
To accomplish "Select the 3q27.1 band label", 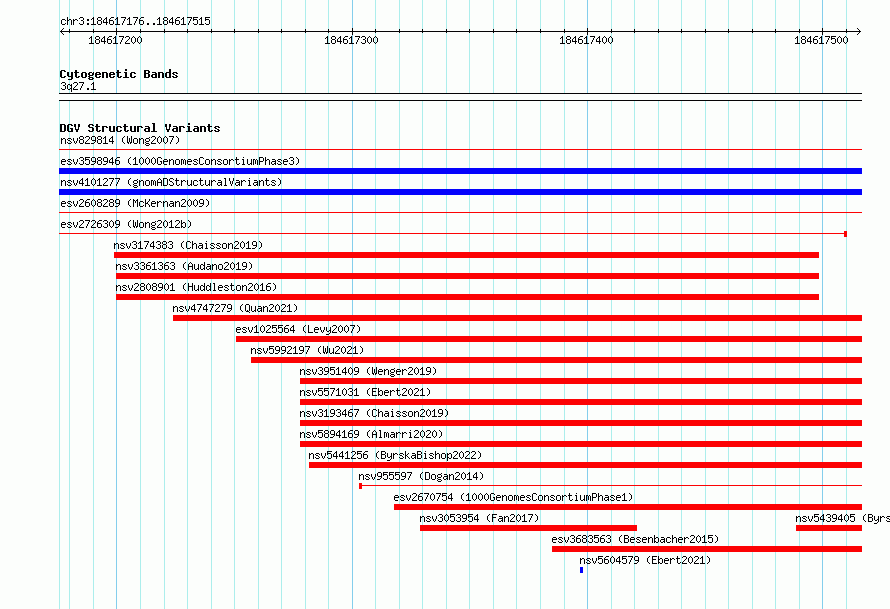I will (x=78, y=86).
